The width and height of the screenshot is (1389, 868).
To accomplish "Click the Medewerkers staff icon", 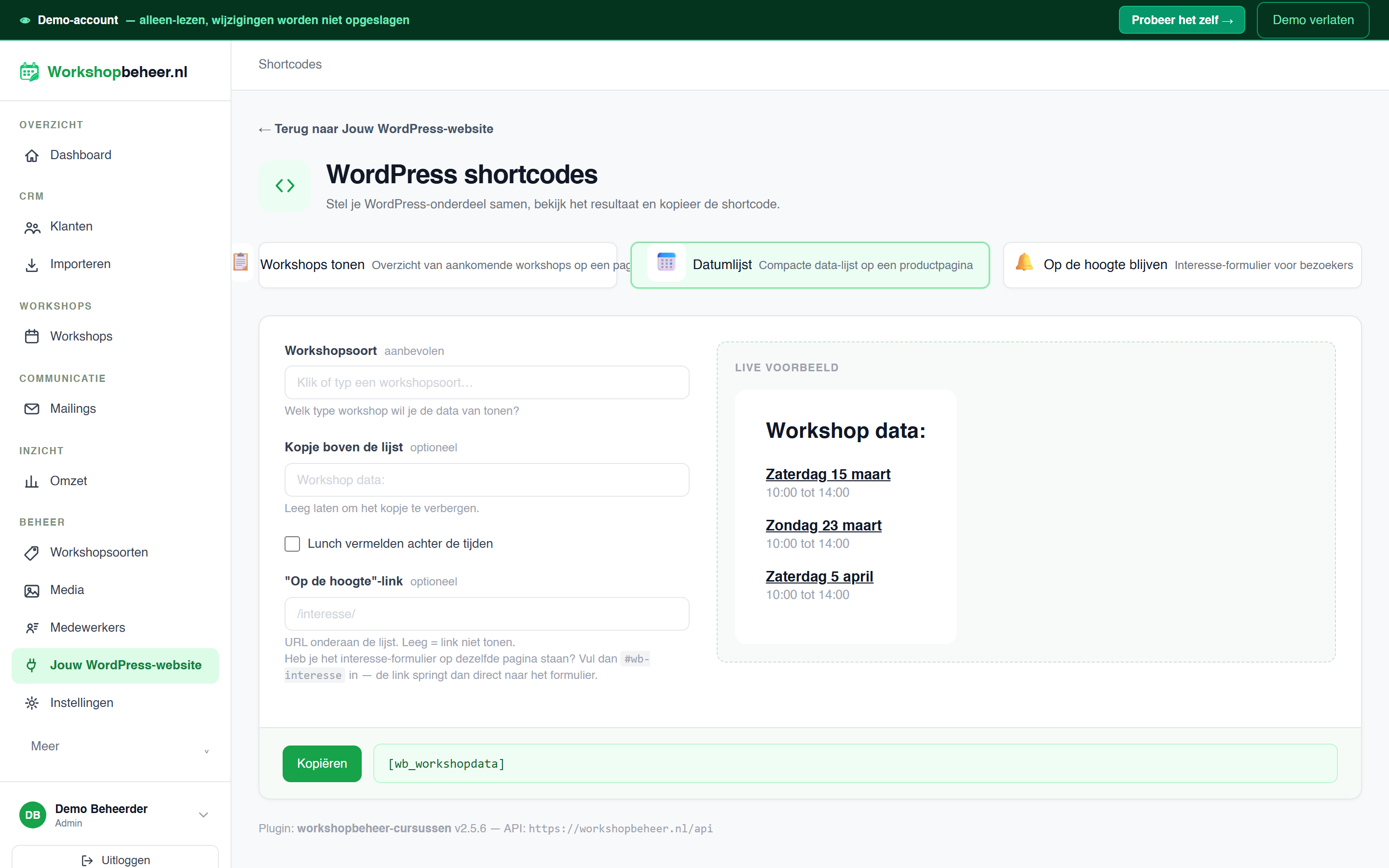I will [32, 628].
